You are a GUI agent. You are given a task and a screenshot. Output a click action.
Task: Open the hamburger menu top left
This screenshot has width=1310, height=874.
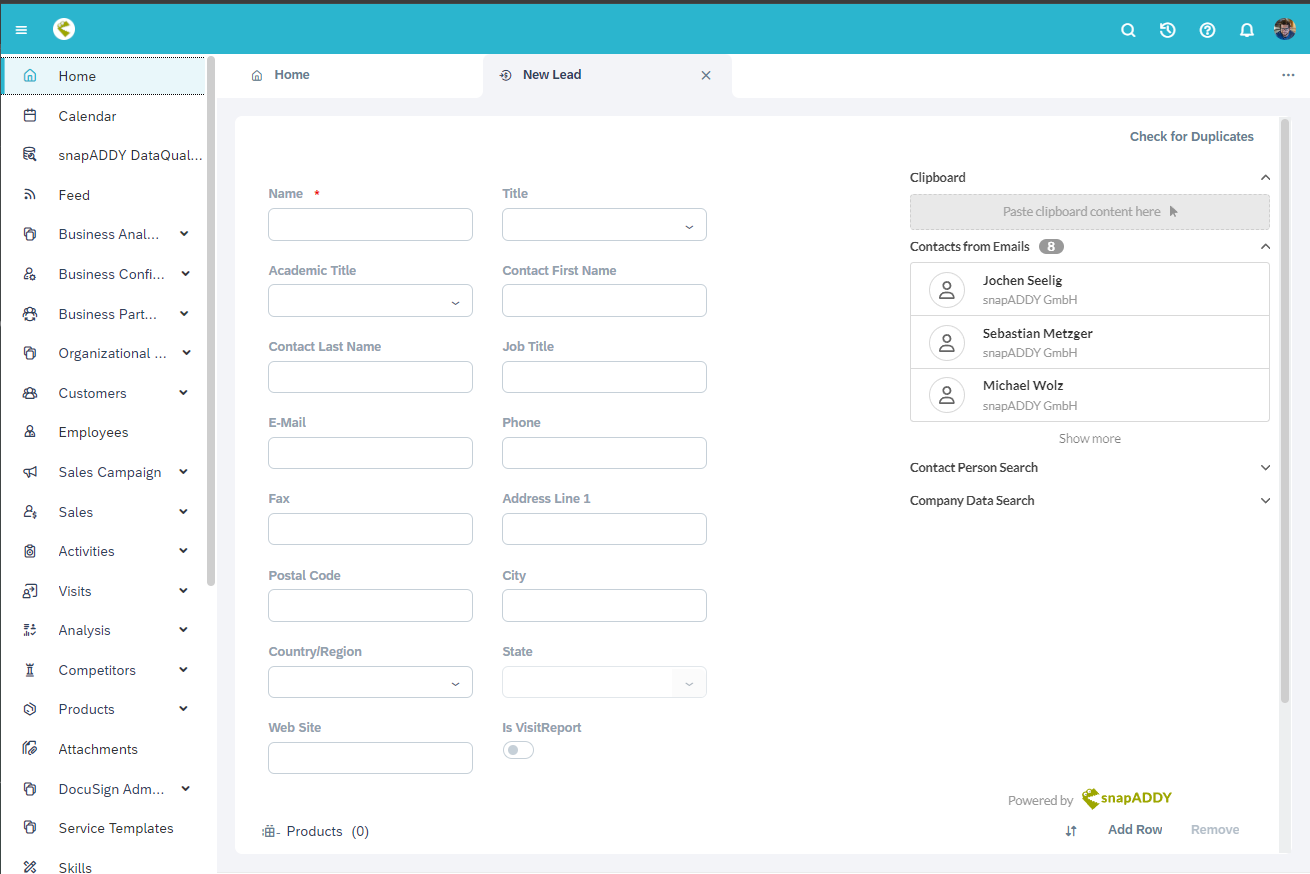[21, 29]
